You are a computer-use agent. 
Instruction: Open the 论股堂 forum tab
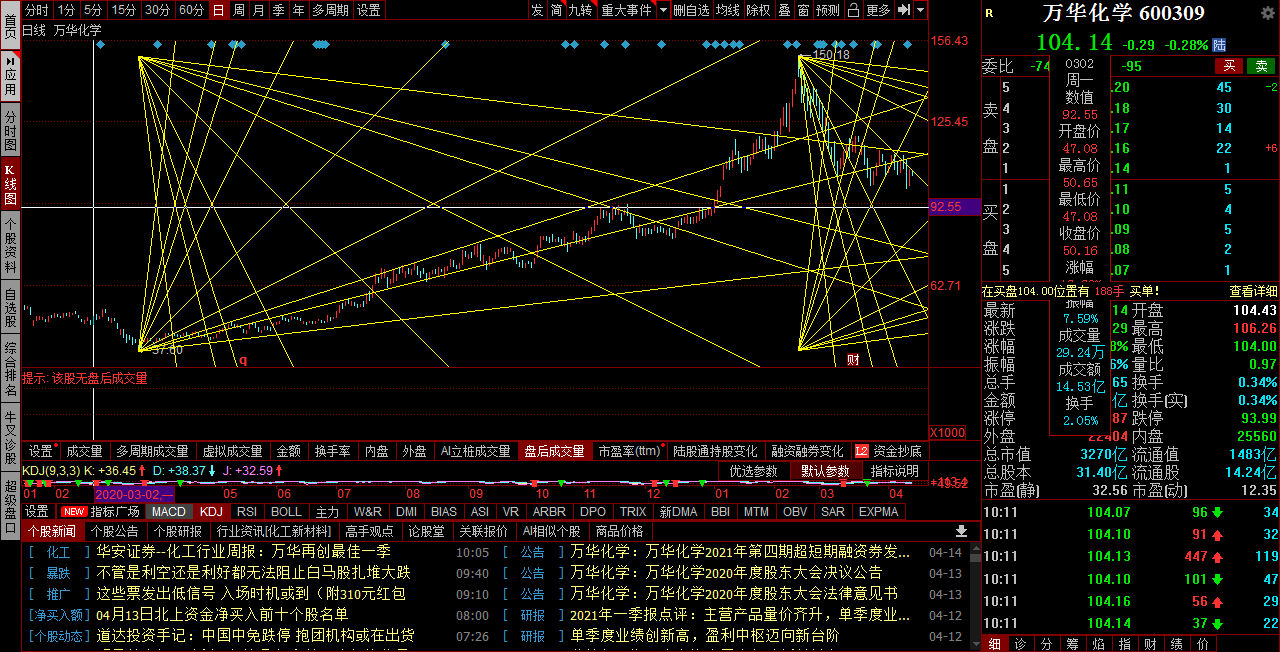(426, 531)
